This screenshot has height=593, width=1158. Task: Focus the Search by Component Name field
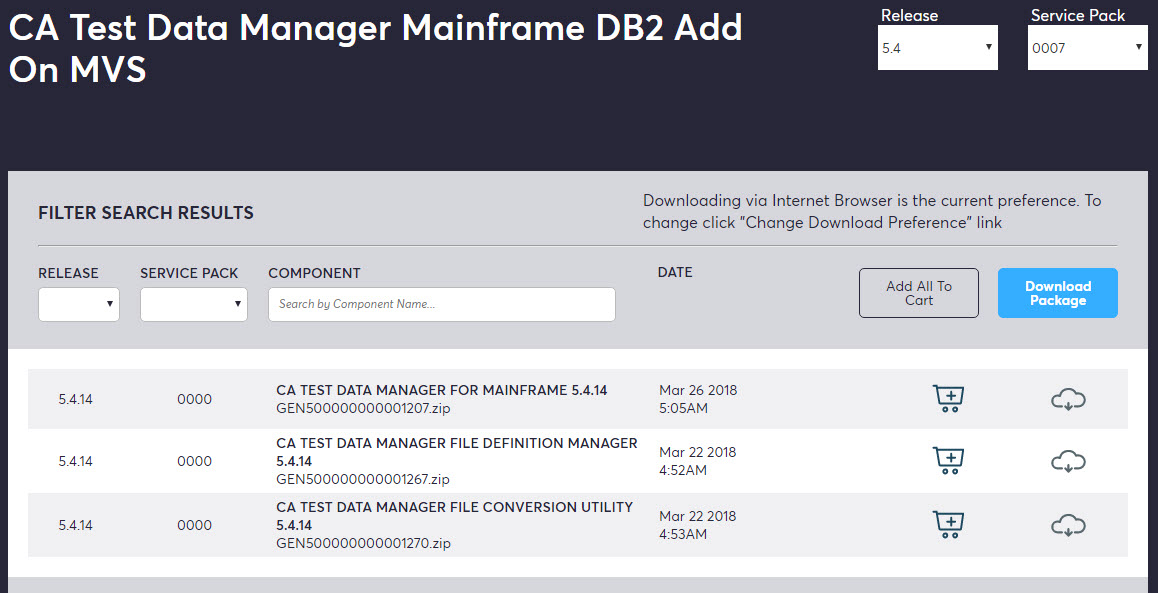point(442,304)
